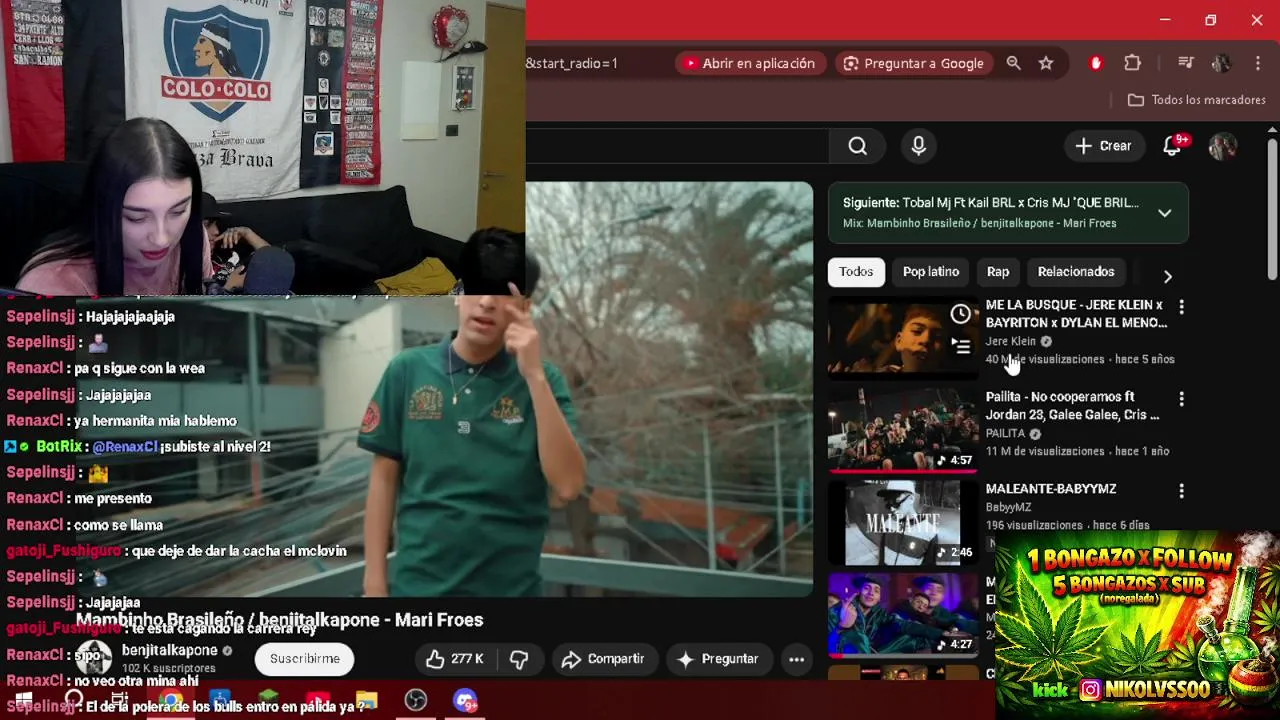Open the Windows Start button
The image size is (1280, 720).
click(x=22, y=701)
